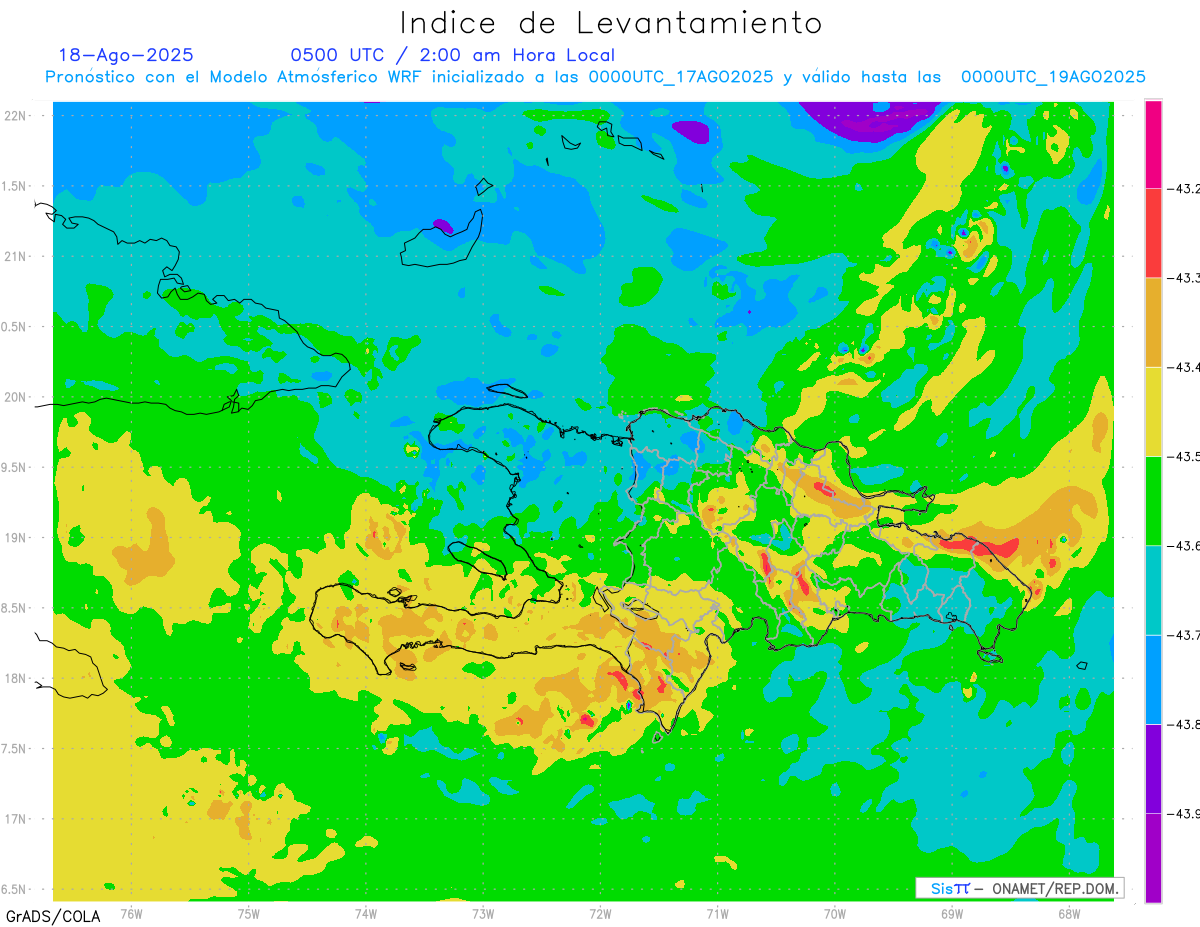1200x927 pixels.
Task: Pick the bottom violet swatch on the color bar
Action: point(1153,857)
